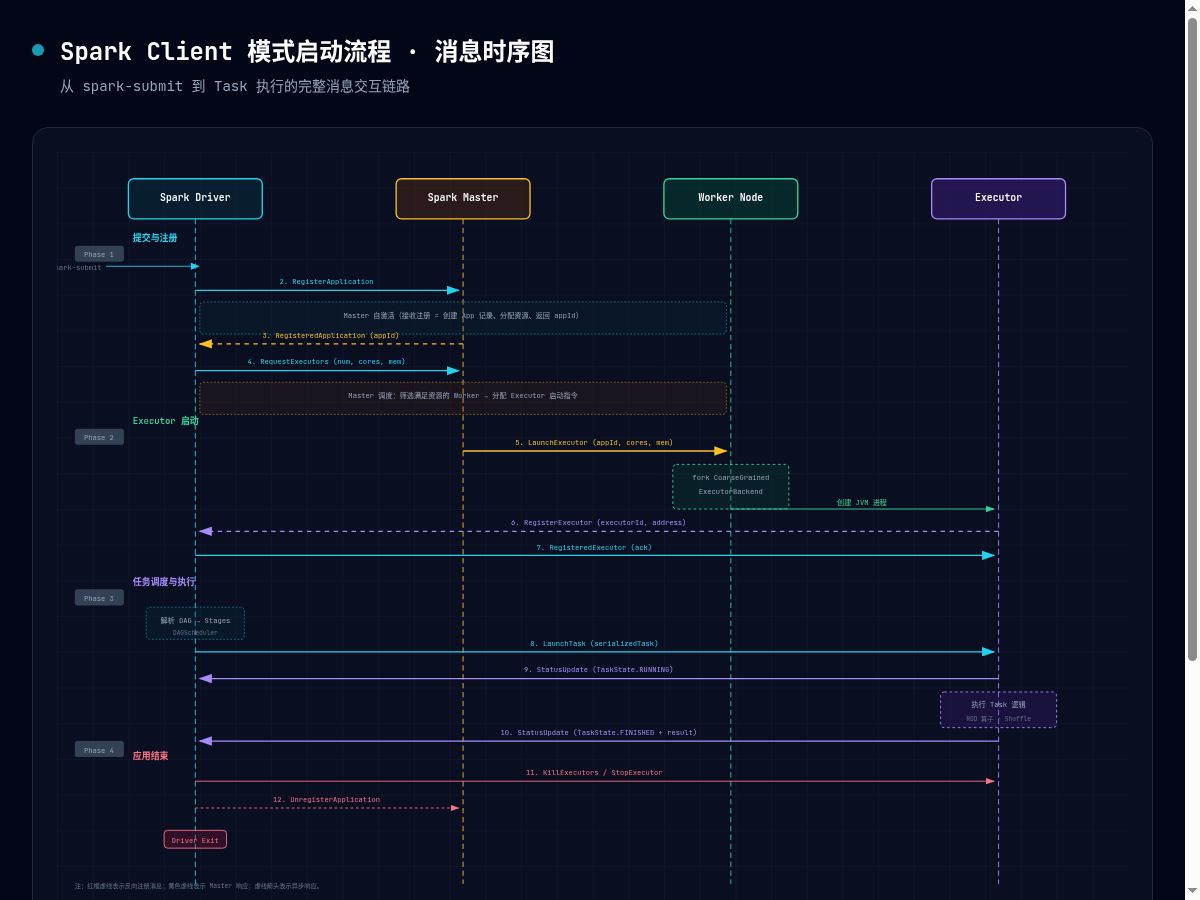Click message '12. UnregisterApplication'

point(326,799)
